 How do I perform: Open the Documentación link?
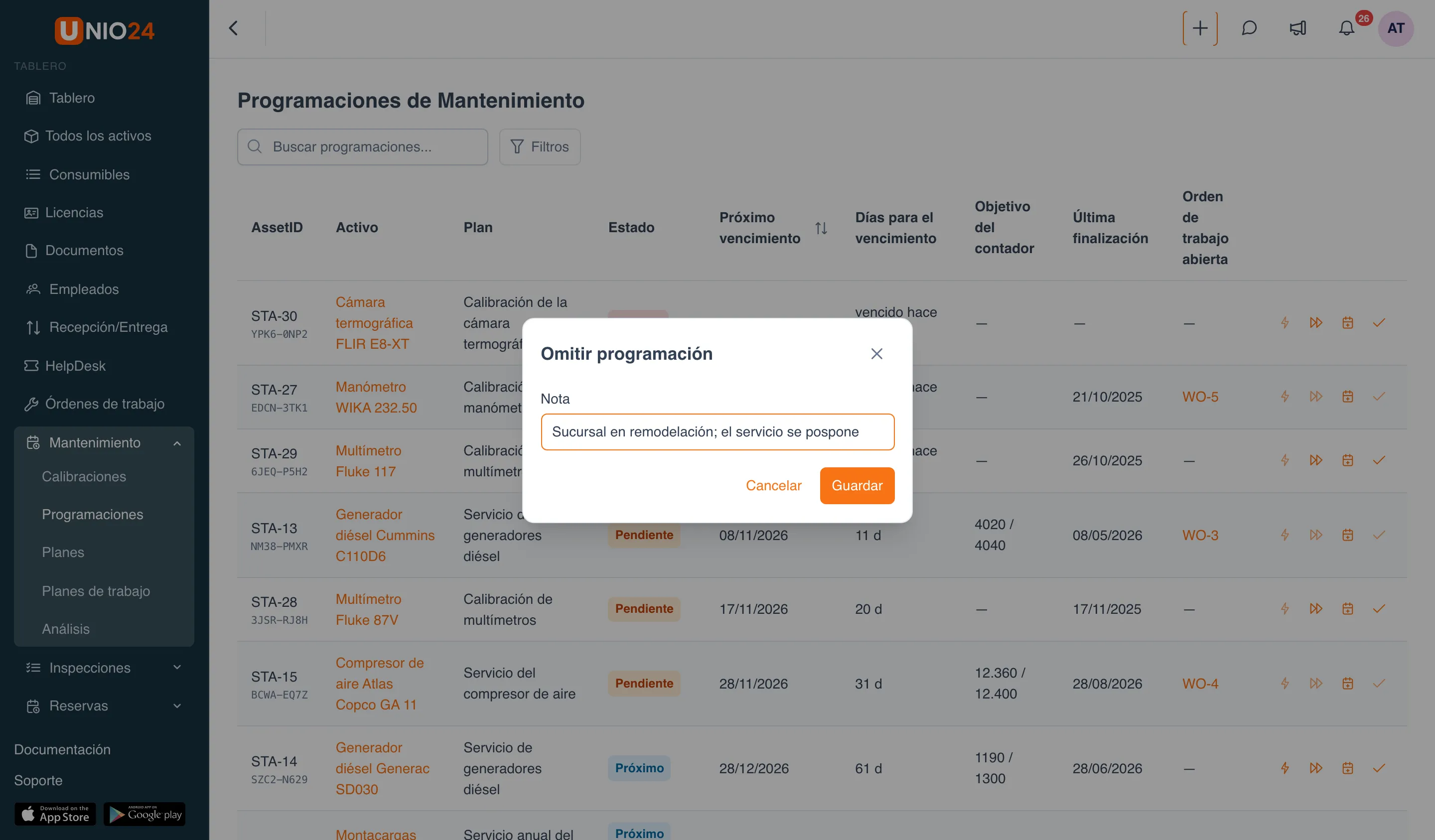click(62, 749)
